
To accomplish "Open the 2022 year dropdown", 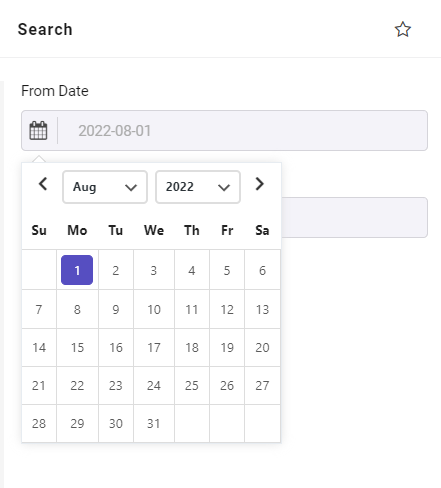I will (198, 187).
